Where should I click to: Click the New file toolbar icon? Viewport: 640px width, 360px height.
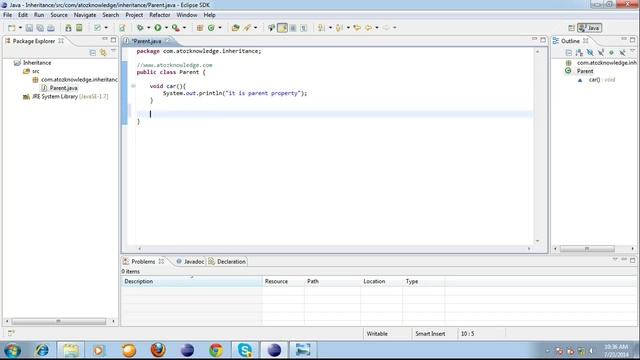point(12,28)
